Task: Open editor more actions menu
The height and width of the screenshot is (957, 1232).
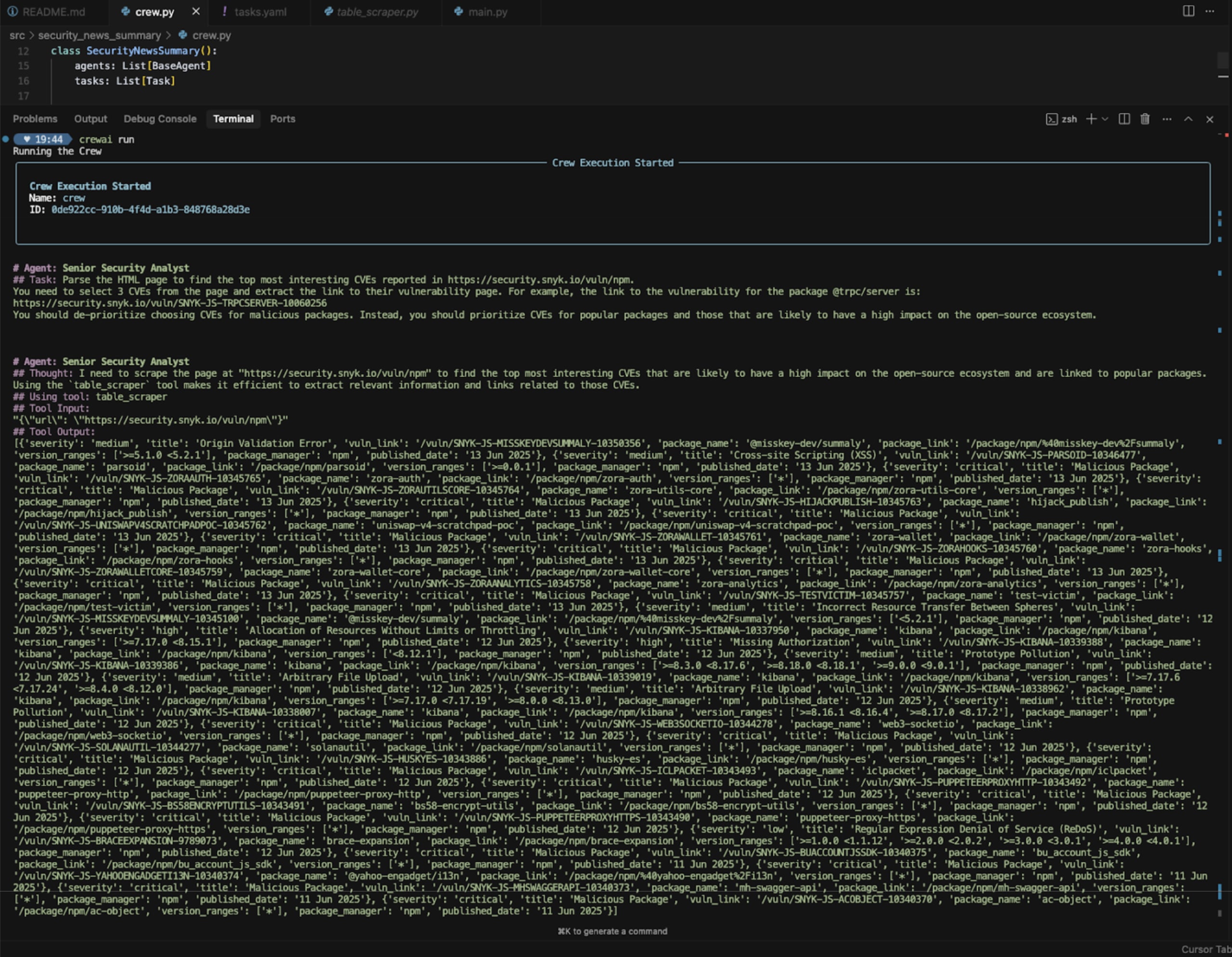Action: pyautogui.click(x=1210, y=11)
